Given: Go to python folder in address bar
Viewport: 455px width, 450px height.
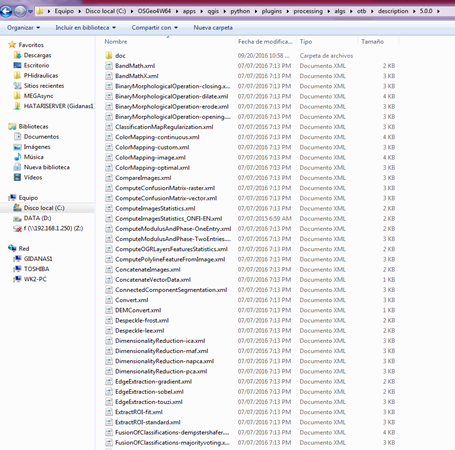Looking at the screenshot, I should click(240, 11).
